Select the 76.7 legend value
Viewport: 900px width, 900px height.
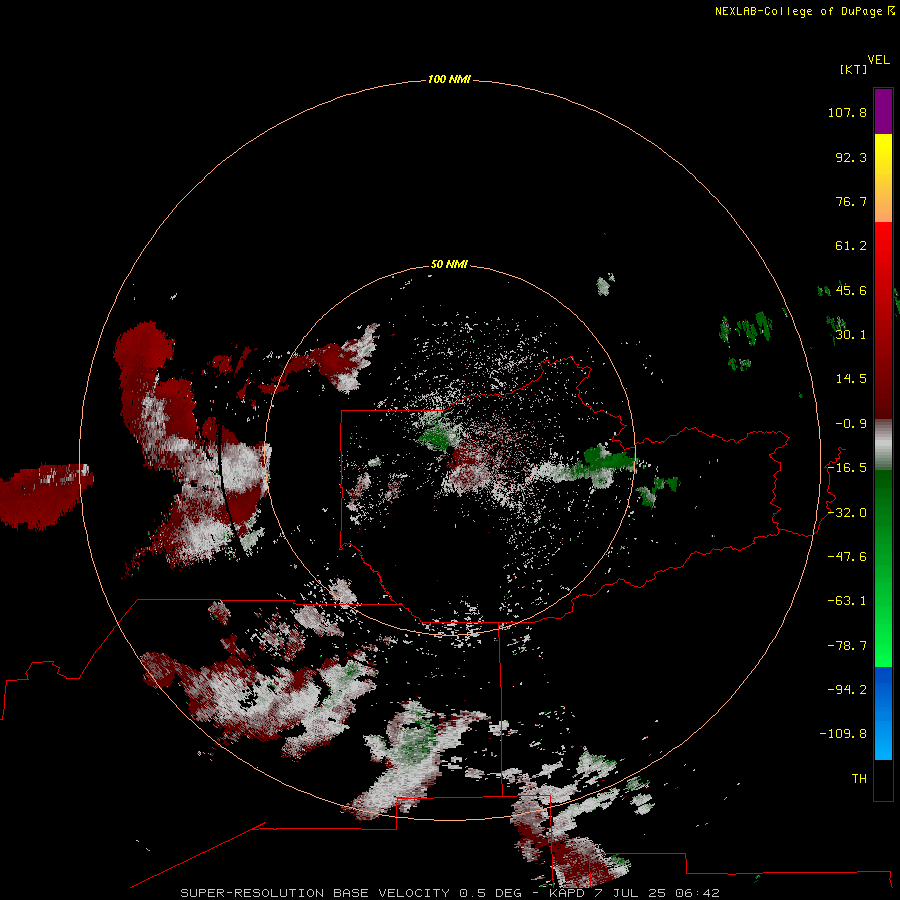coord(851,201)
